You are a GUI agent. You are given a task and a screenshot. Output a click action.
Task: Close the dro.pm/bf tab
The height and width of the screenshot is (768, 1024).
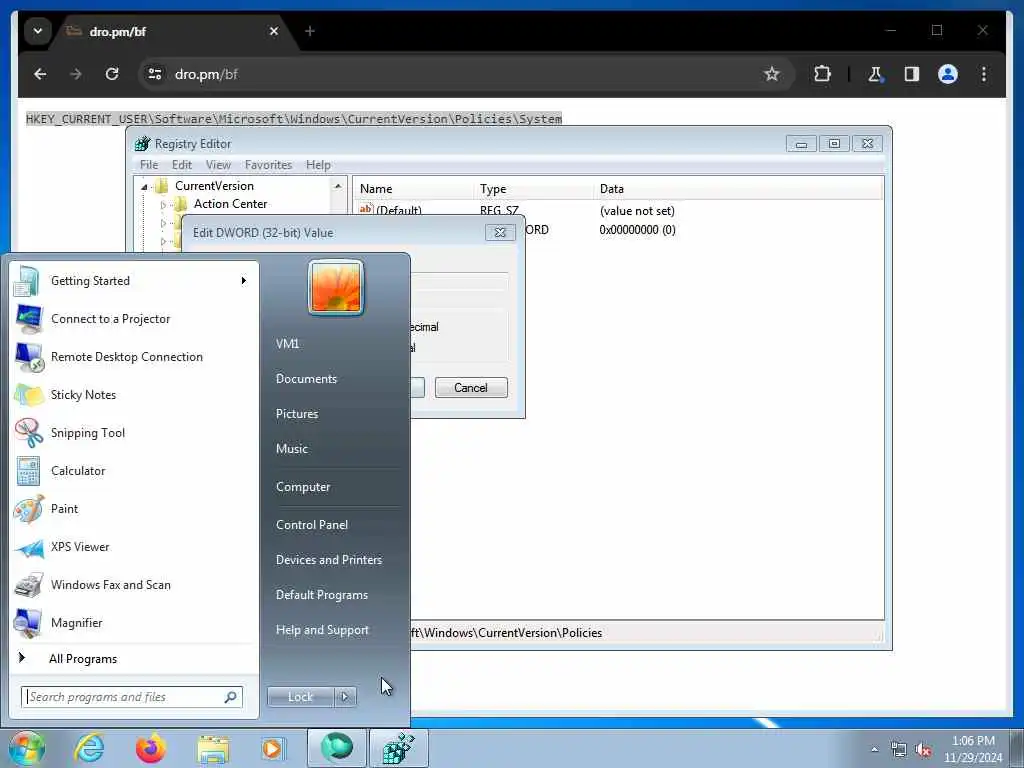pyautogui.click(x=274, y=31)
